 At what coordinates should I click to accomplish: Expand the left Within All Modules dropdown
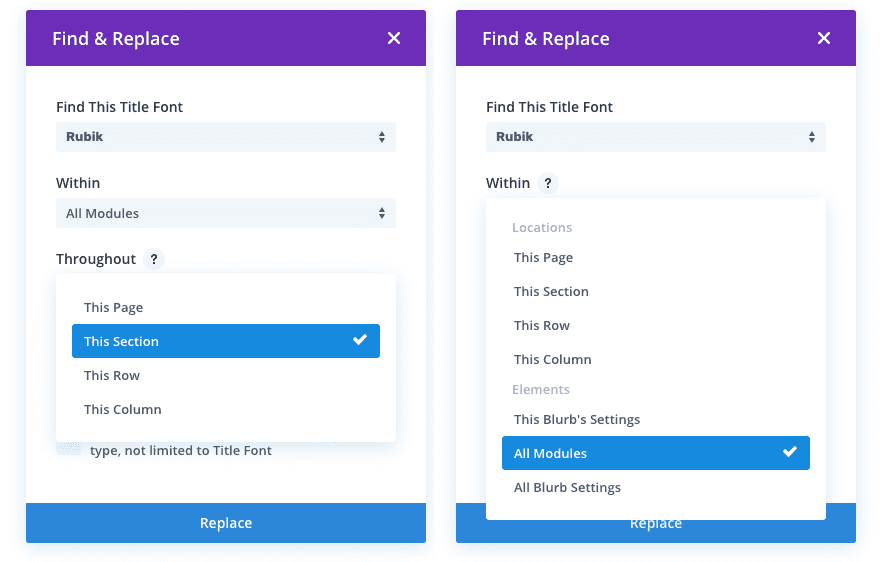226,213
